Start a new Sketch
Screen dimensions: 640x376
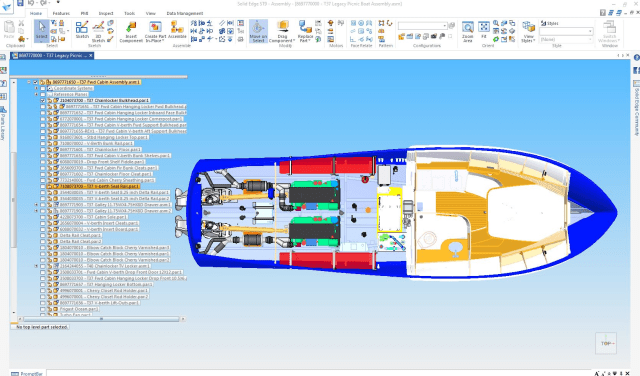point(82,30)
